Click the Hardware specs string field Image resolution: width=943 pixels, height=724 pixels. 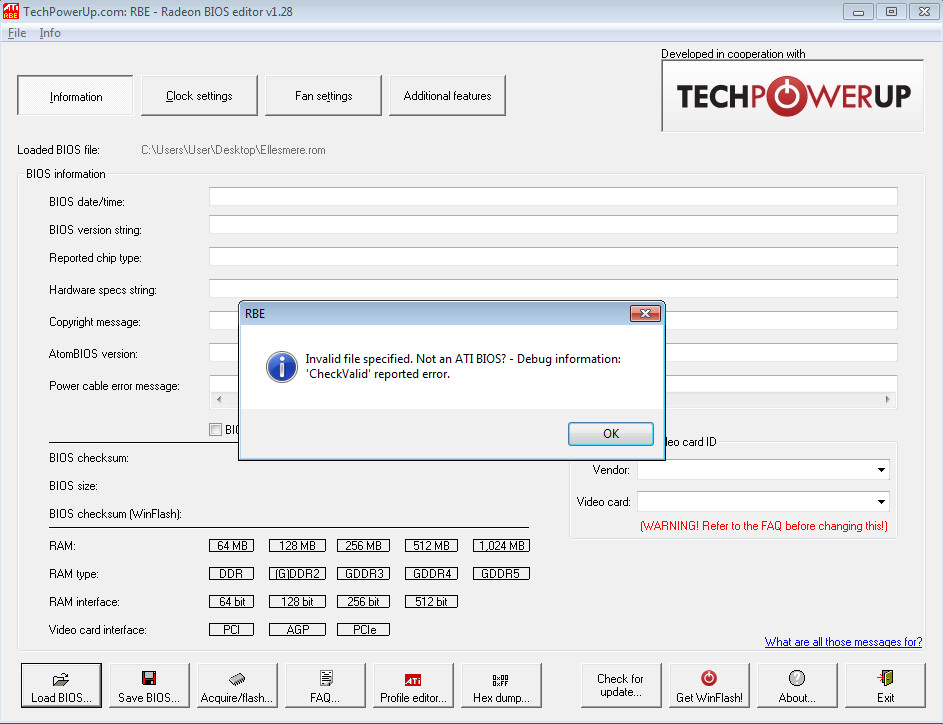(553, 289)
